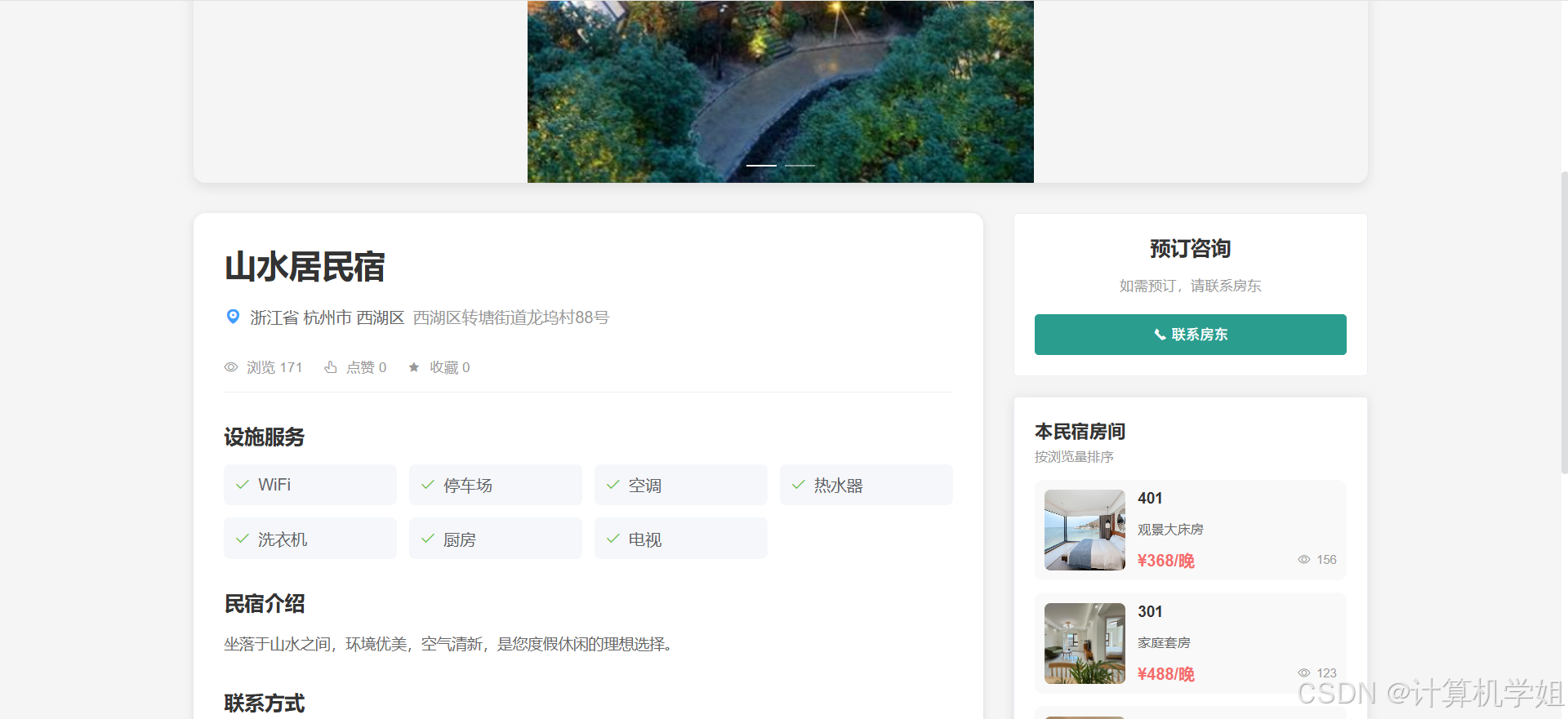Click the 家庭套房 room type text

(x=1164, y=643)
